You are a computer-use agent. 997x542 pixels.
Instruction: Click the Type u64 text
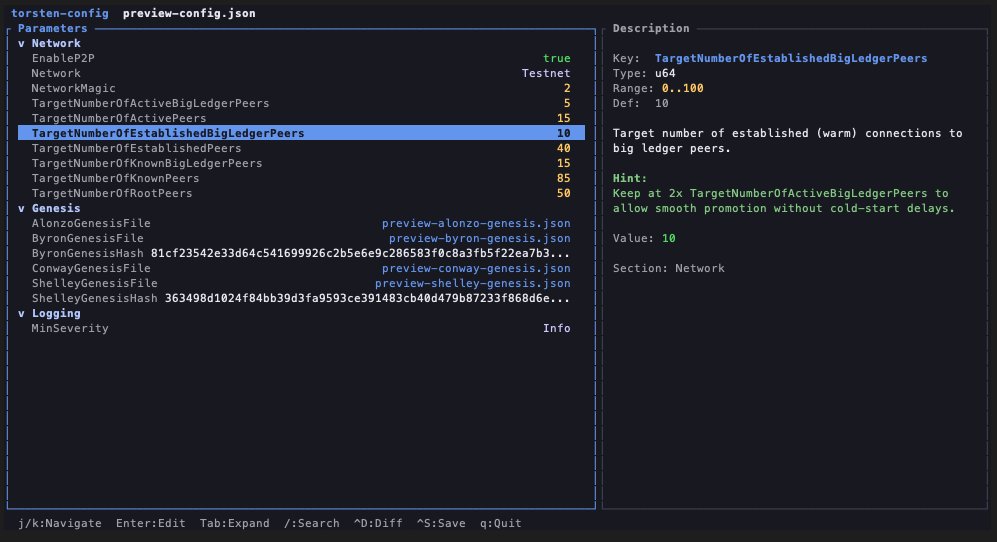pyautogui.click(x=644, y=73)
